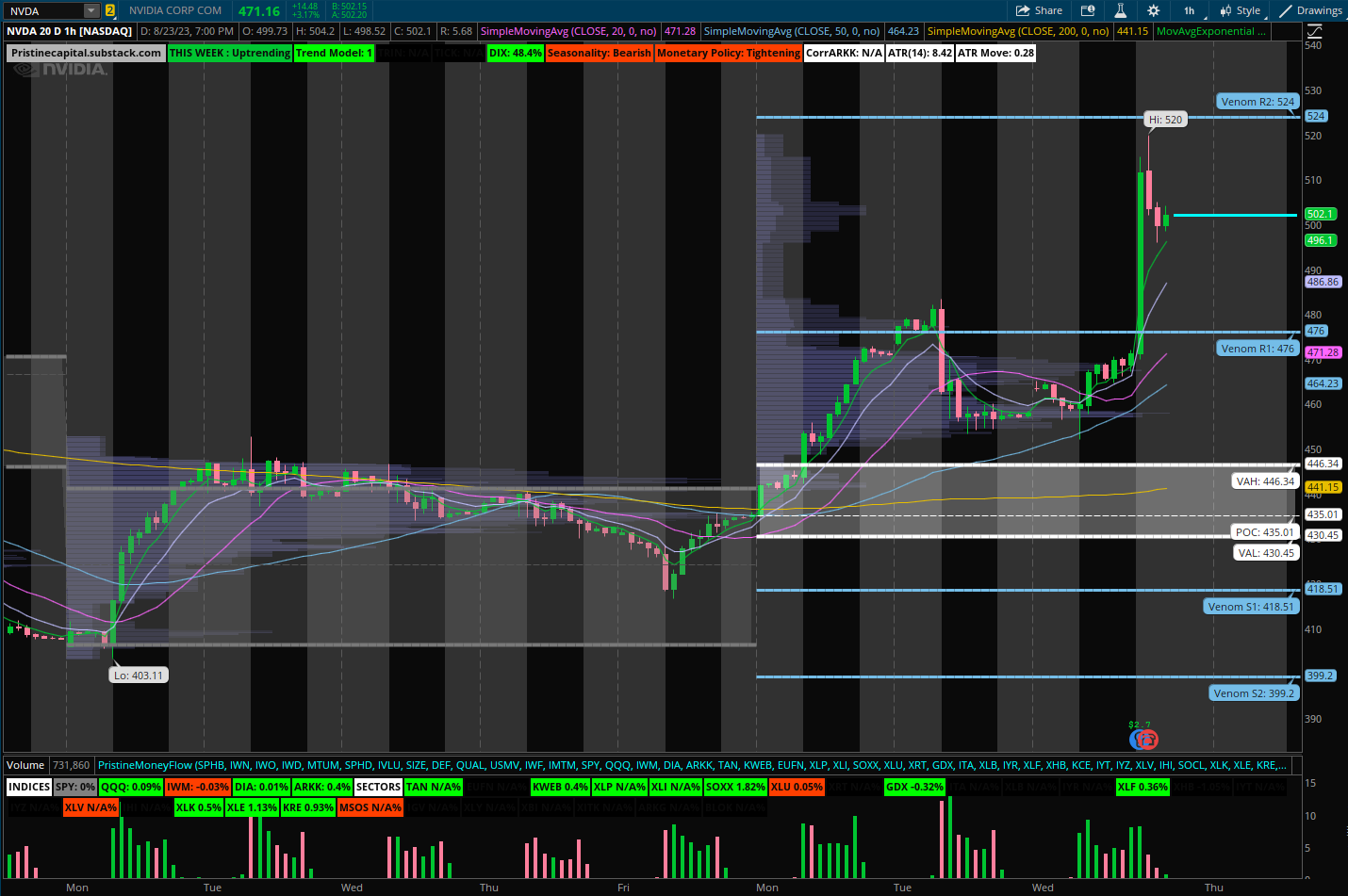Click the DIA: 0.01% label

[261, 787]
